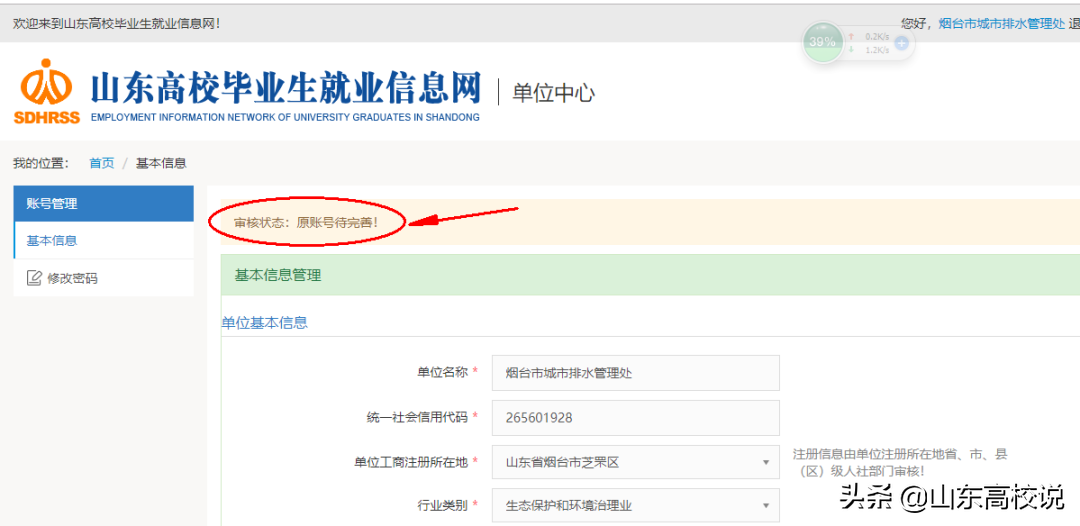Go to 首页 breadcrumb link

click(x=102, y=163)
